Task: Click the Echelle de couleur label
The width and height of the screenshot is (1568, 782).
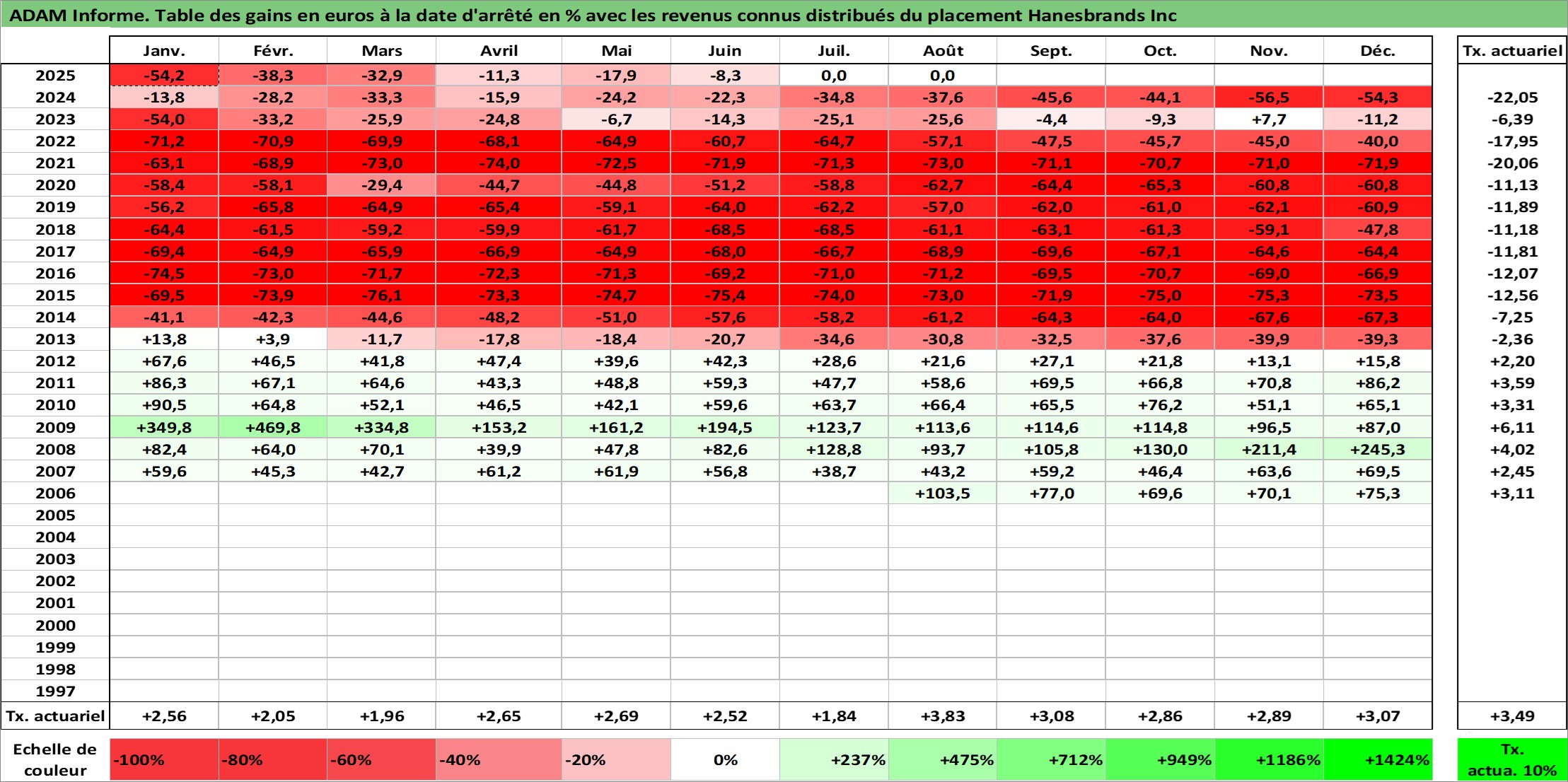Action: click(55, 759)
